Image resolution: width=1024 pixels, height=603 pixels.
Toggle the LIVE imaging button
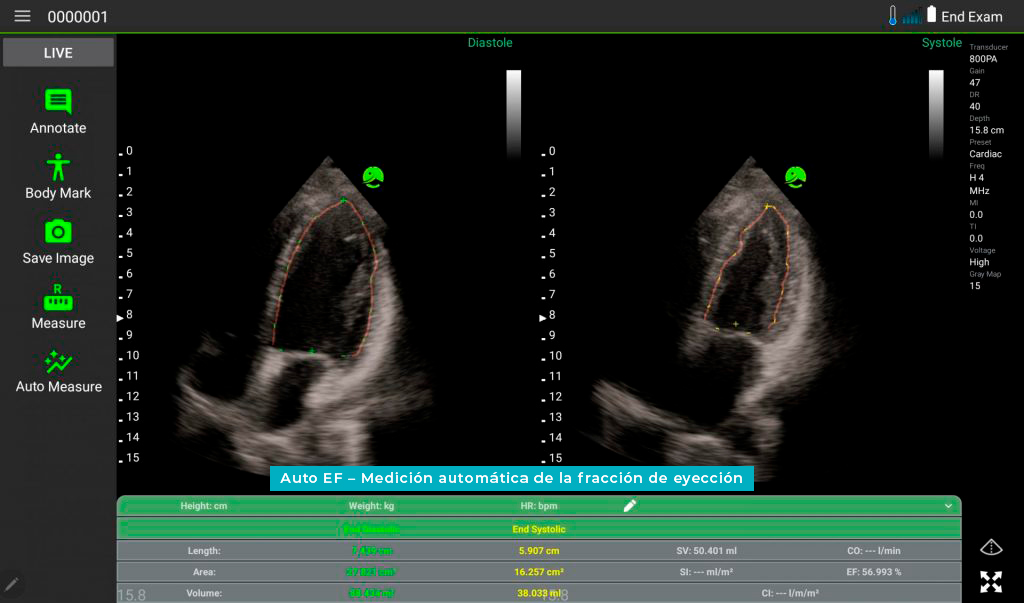coord(58,53)
